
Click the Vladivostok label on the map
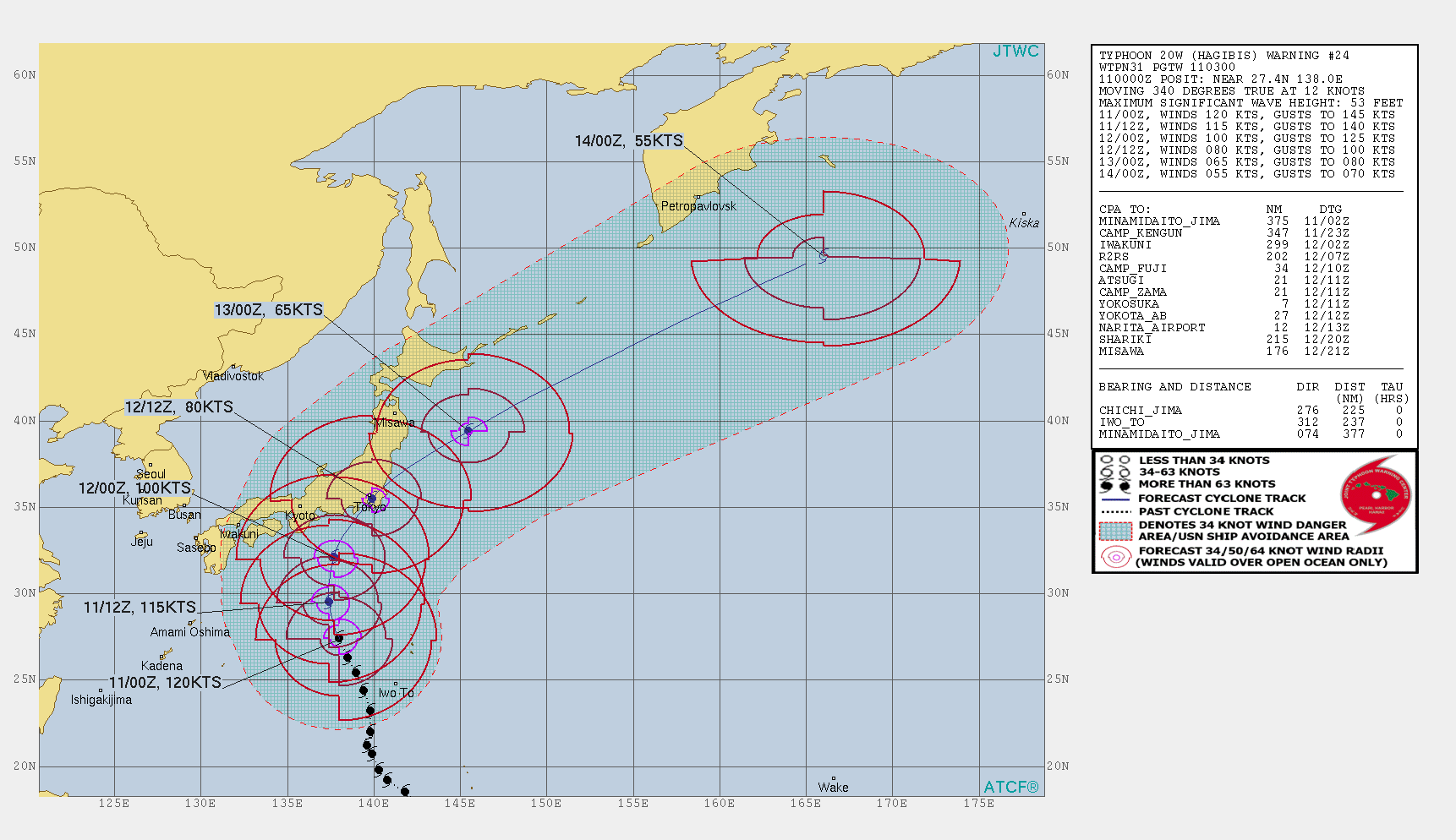click(x=234, y=376)
